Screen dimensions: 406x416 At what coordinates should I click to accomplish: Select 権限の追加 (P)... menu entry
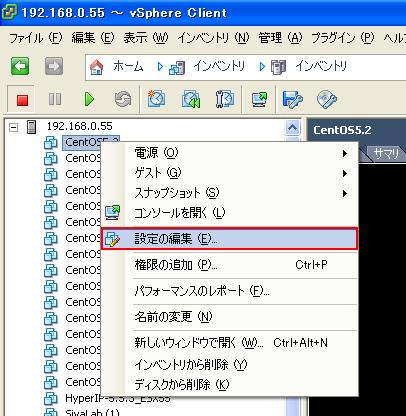point(229,265)
